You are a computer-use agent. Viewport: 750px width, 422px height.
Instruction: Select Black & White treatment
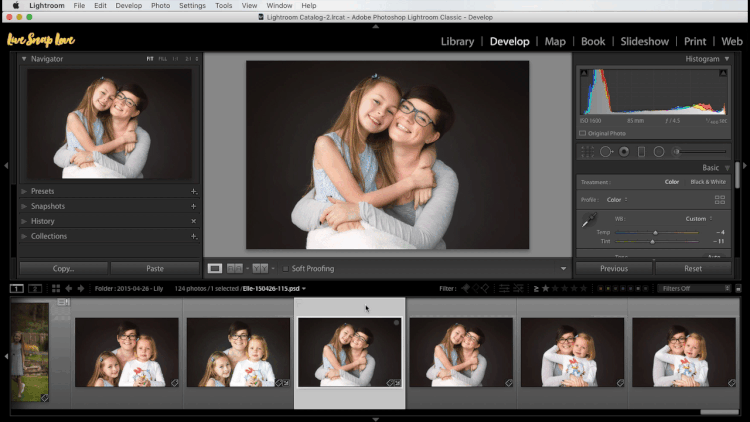[x=708, y=182]
